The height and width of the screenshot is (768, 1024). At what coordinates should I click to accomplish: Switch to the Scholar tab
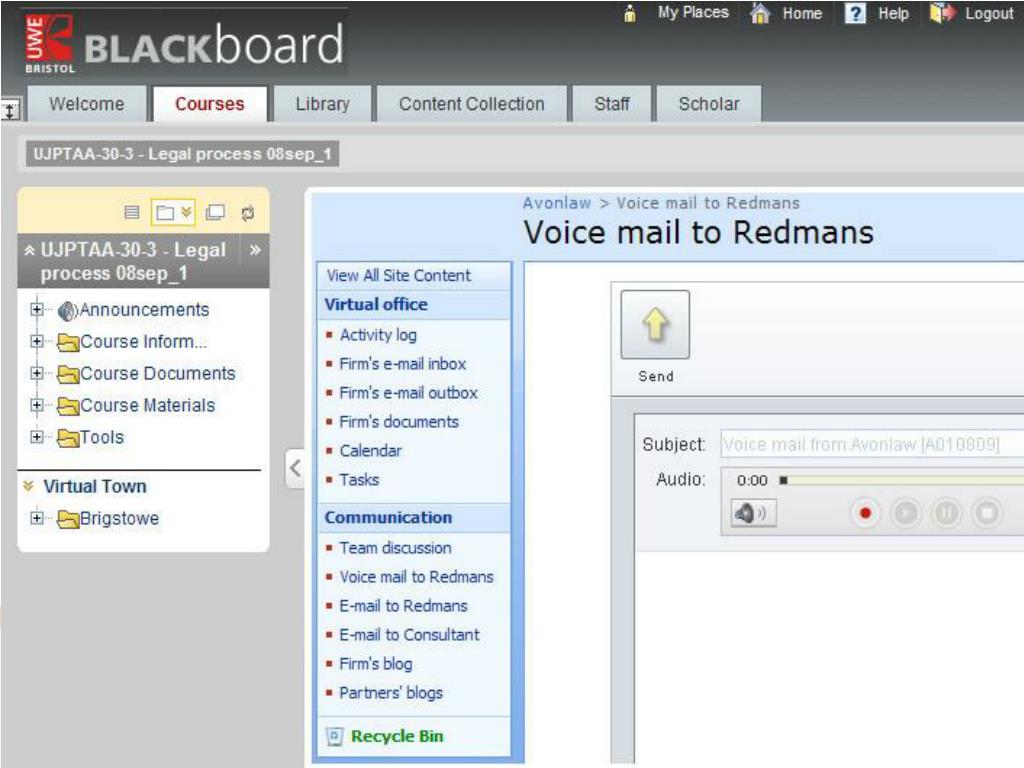point(709,104)
